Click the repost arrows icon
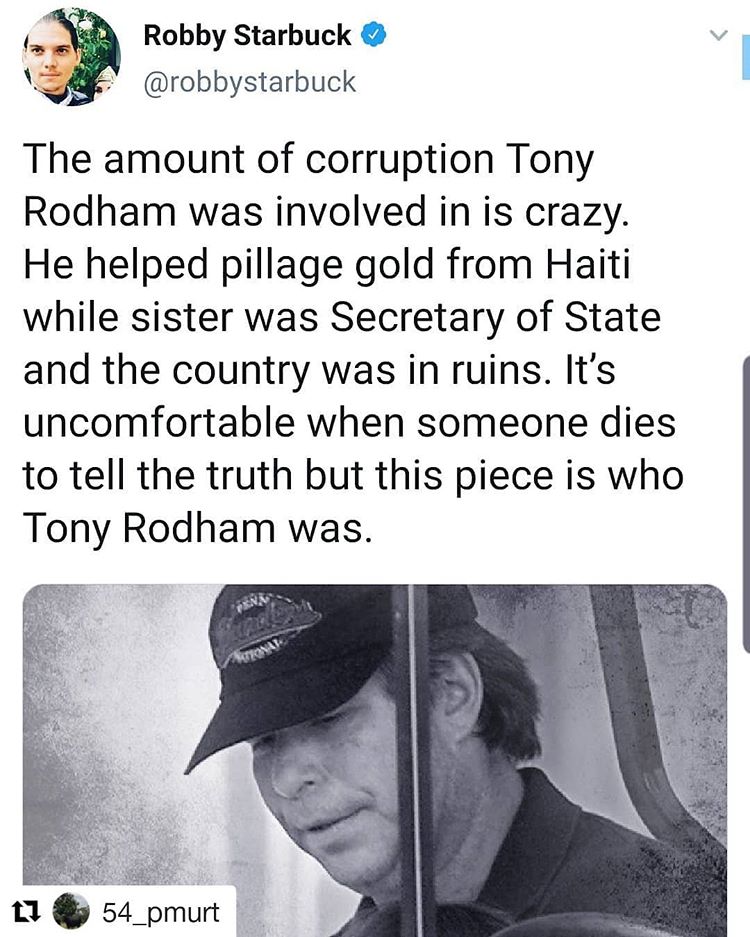750x937 pixels. click(26, 911)
